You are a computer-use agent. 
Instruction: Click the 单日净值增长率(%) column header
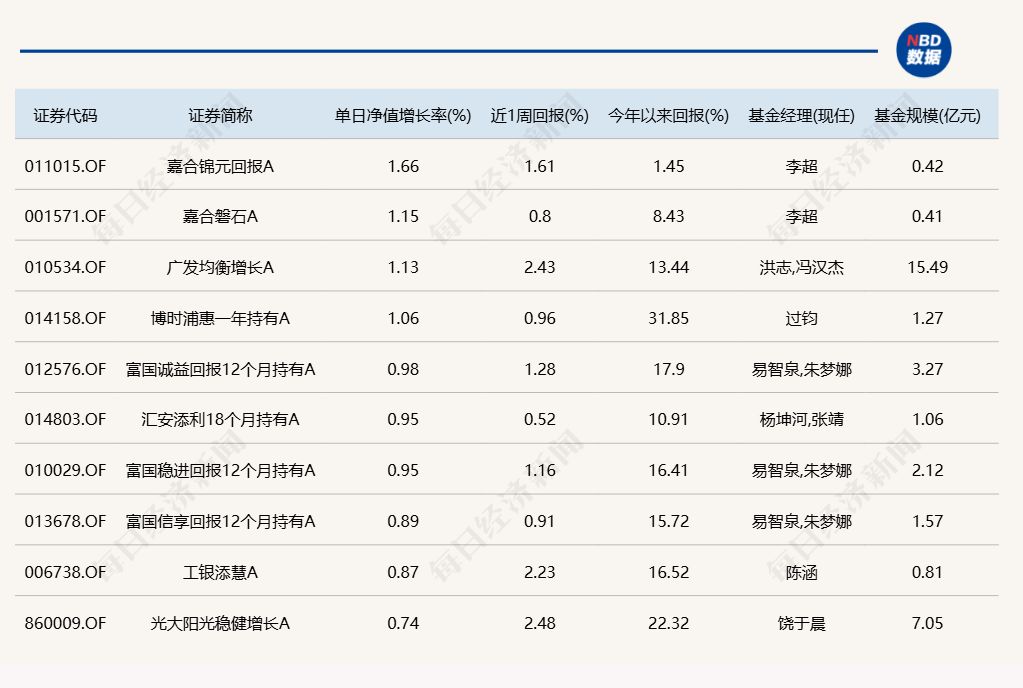tap(403, 115)
